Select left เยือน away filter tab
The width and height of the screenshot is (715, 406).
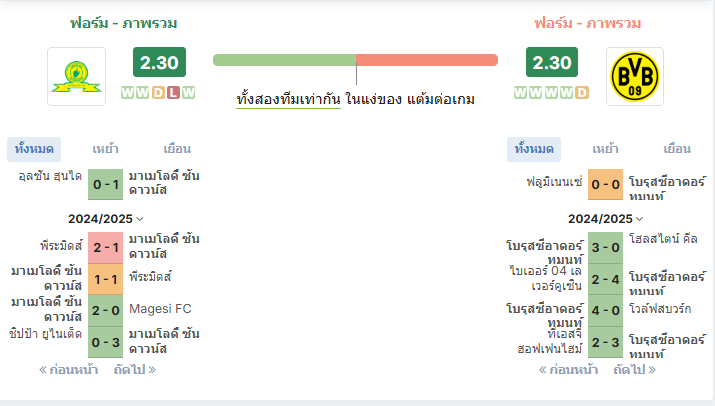pos(177,149)
